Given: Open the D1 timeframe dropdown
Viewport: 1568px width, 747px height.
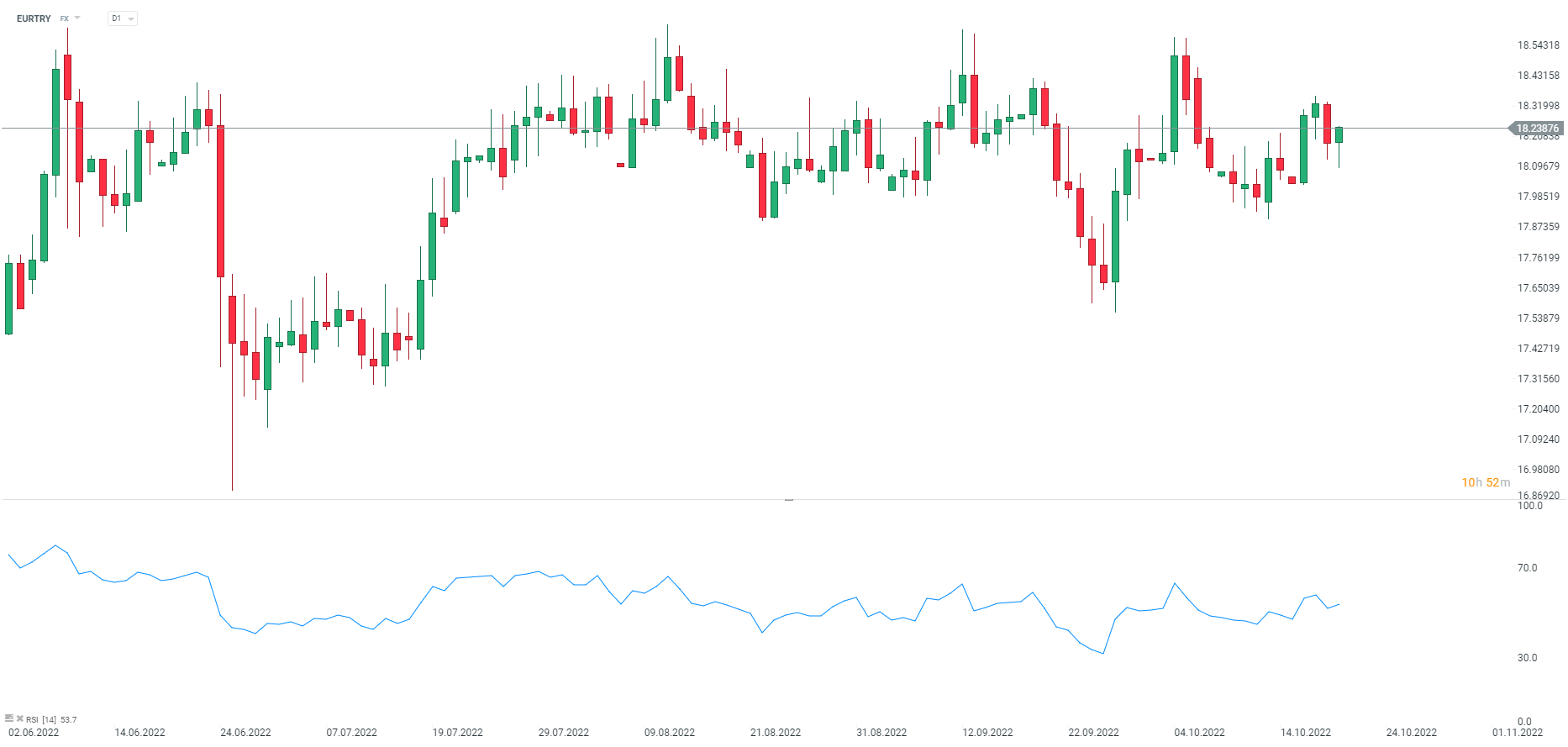Looking at the screenshot, I should (x=123, y=18).
